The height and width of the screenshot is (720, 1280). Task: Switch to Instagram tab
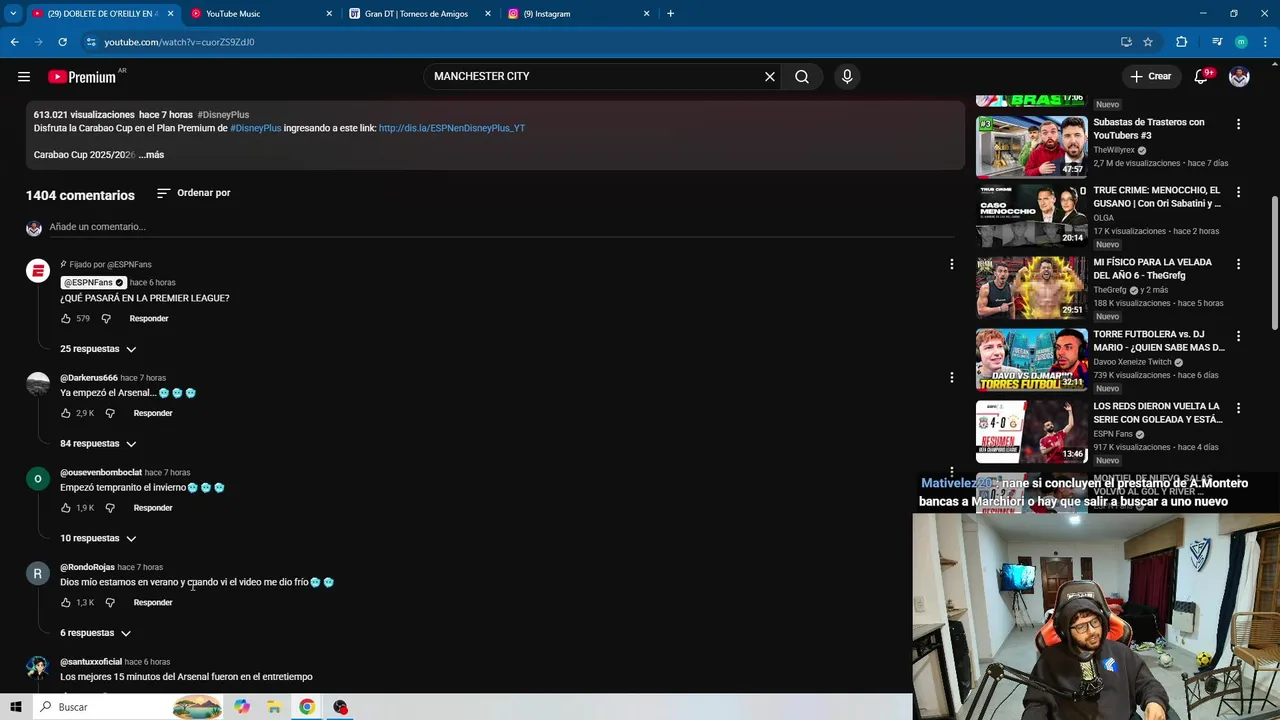click(578, 14)
